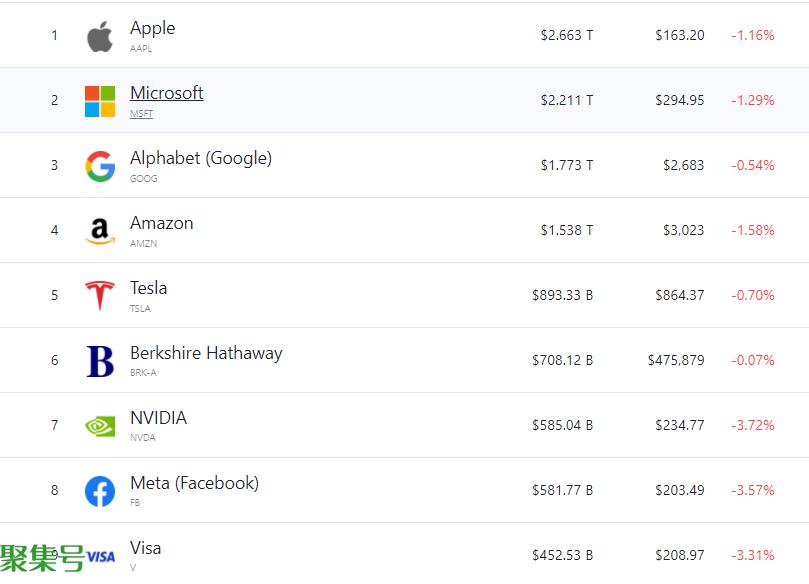The height and width of the screenshot is (584, 809).
Task: Open the Berkshire Hathaway company page
Action: pos(206,353)
